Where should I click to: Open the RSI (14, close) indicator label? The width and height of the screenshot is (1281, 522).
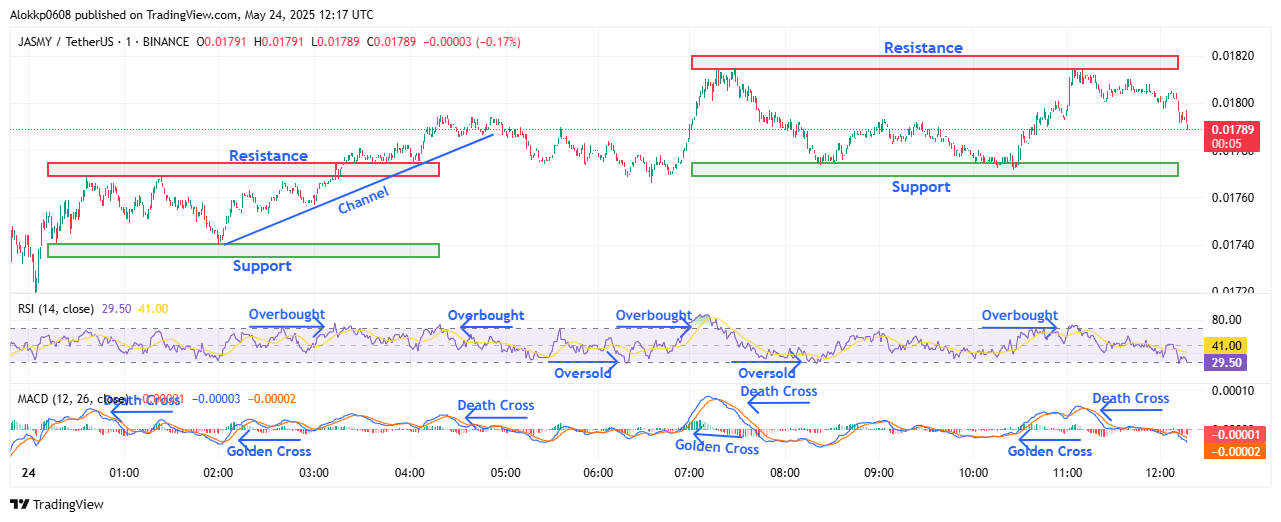point(56,309)
